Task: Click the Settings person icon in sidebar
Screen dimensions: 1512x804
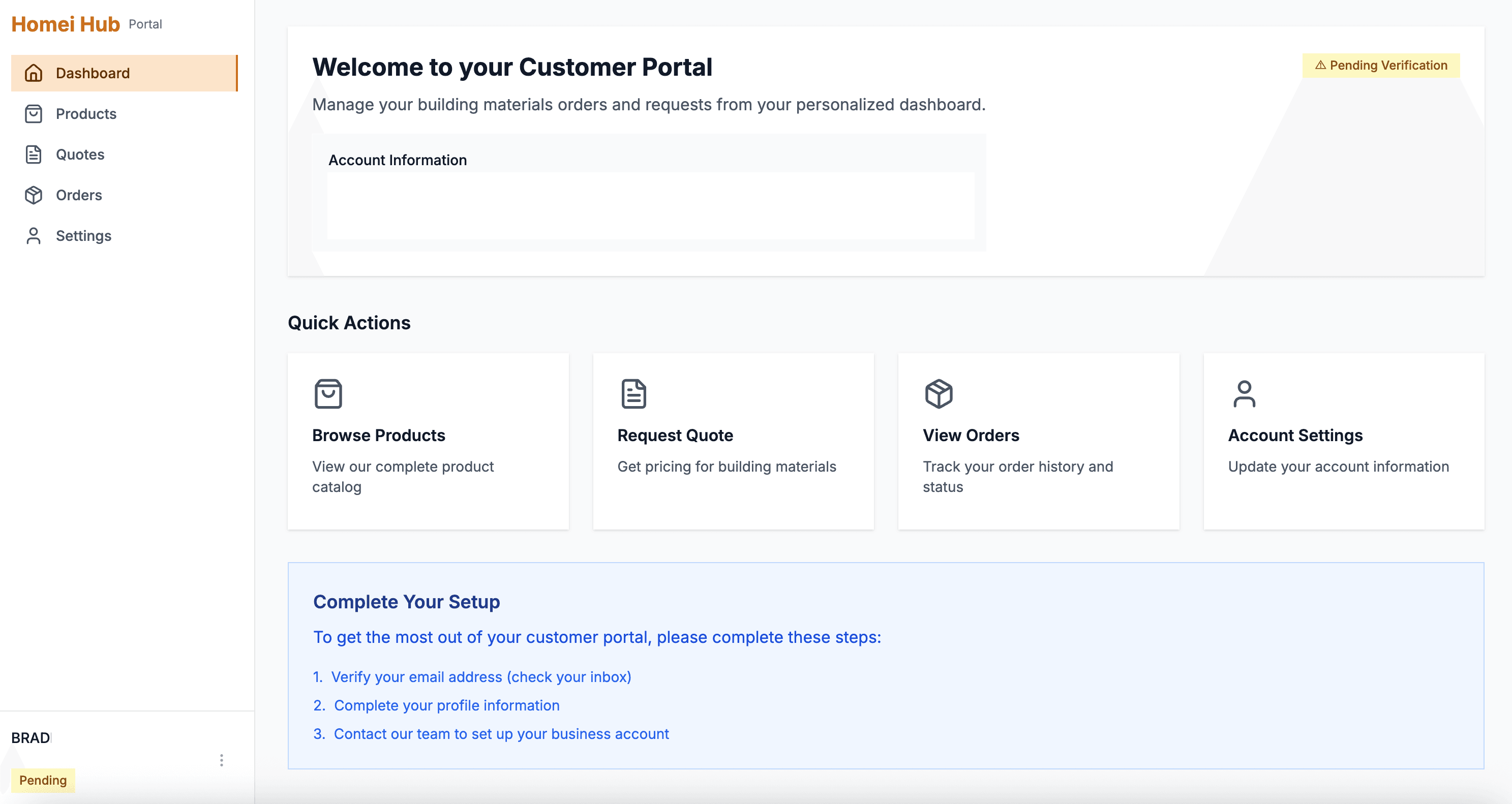Action: [x=34, y=235]
